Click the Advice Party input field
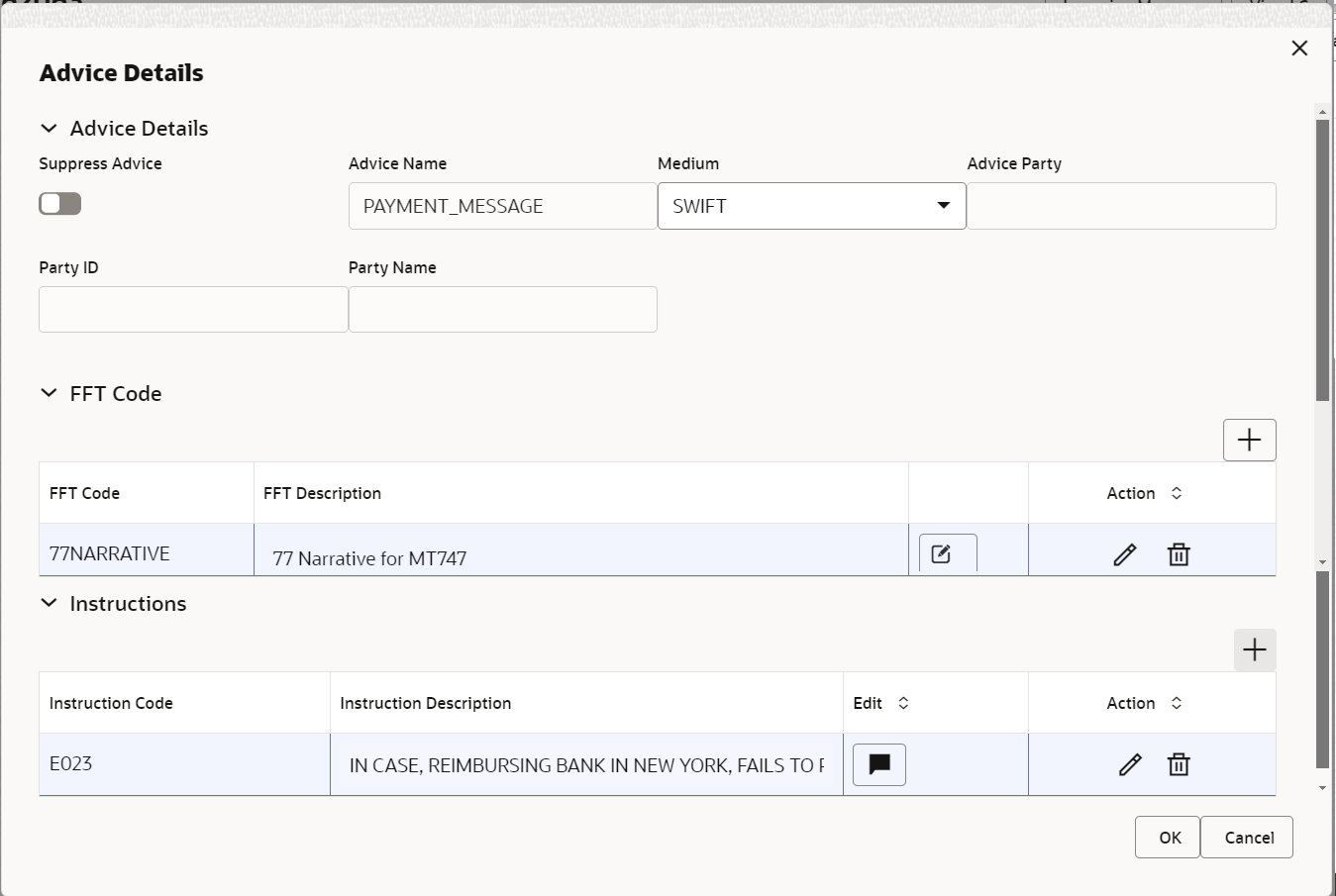1336x896 pixels. [1121, 206]
